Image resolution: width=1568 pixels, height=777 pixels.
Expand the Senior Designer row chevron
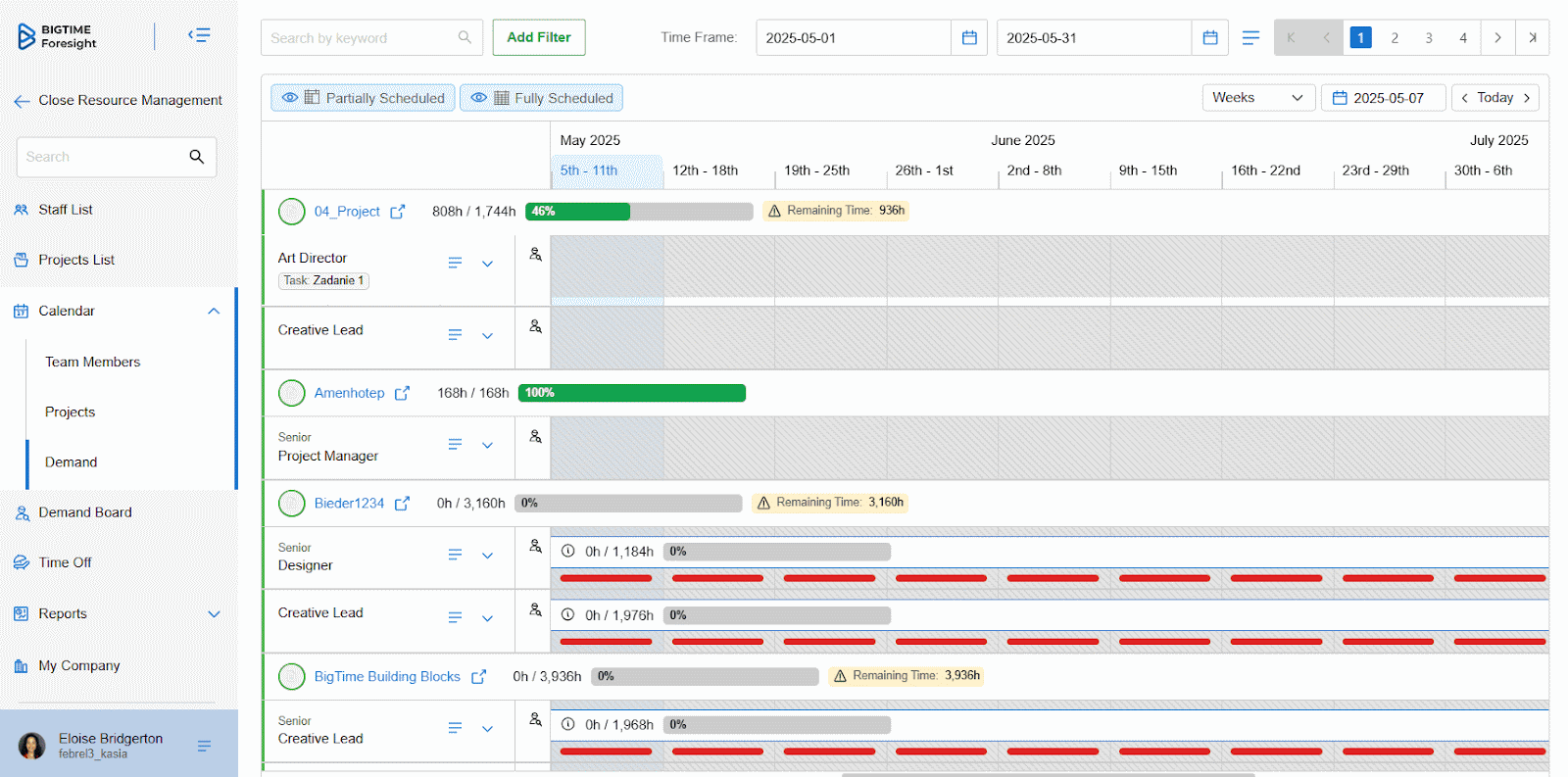(x=487, y=556)
